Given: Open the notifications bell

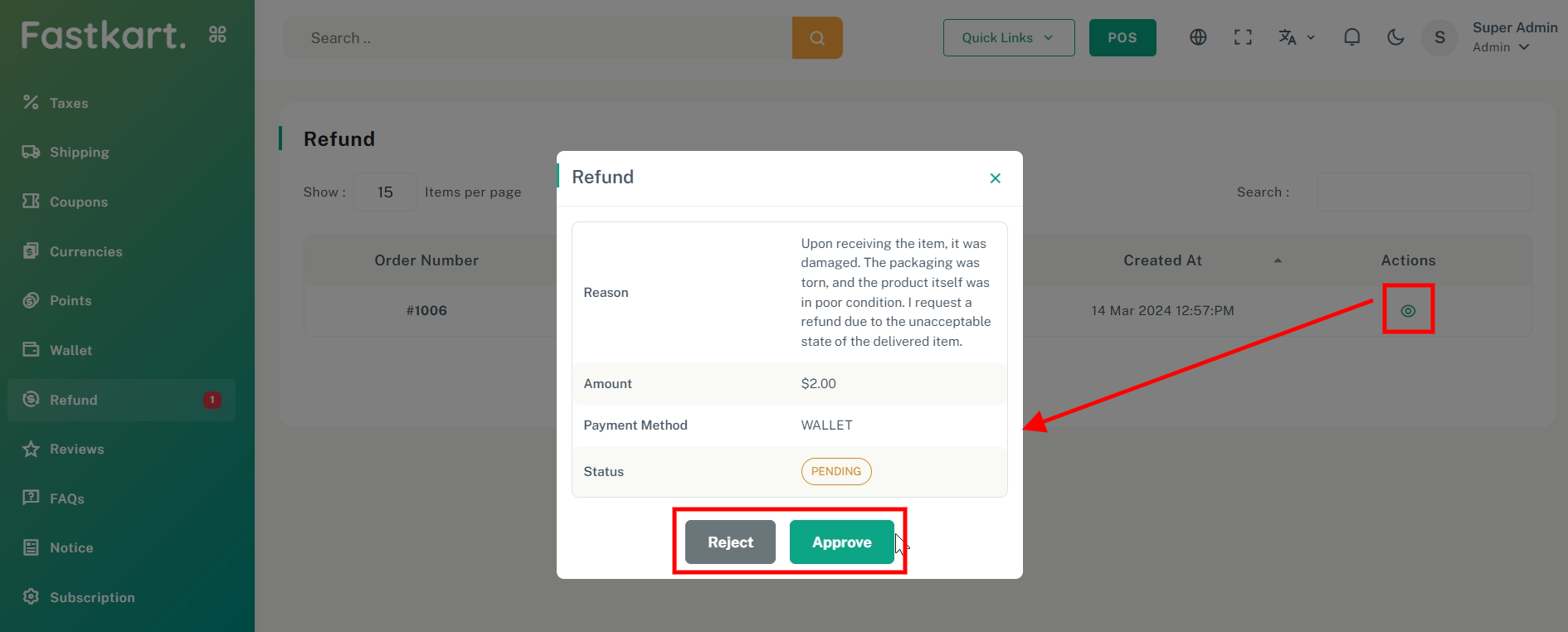Looking at the screenshot, I should tap(1351, 37).
